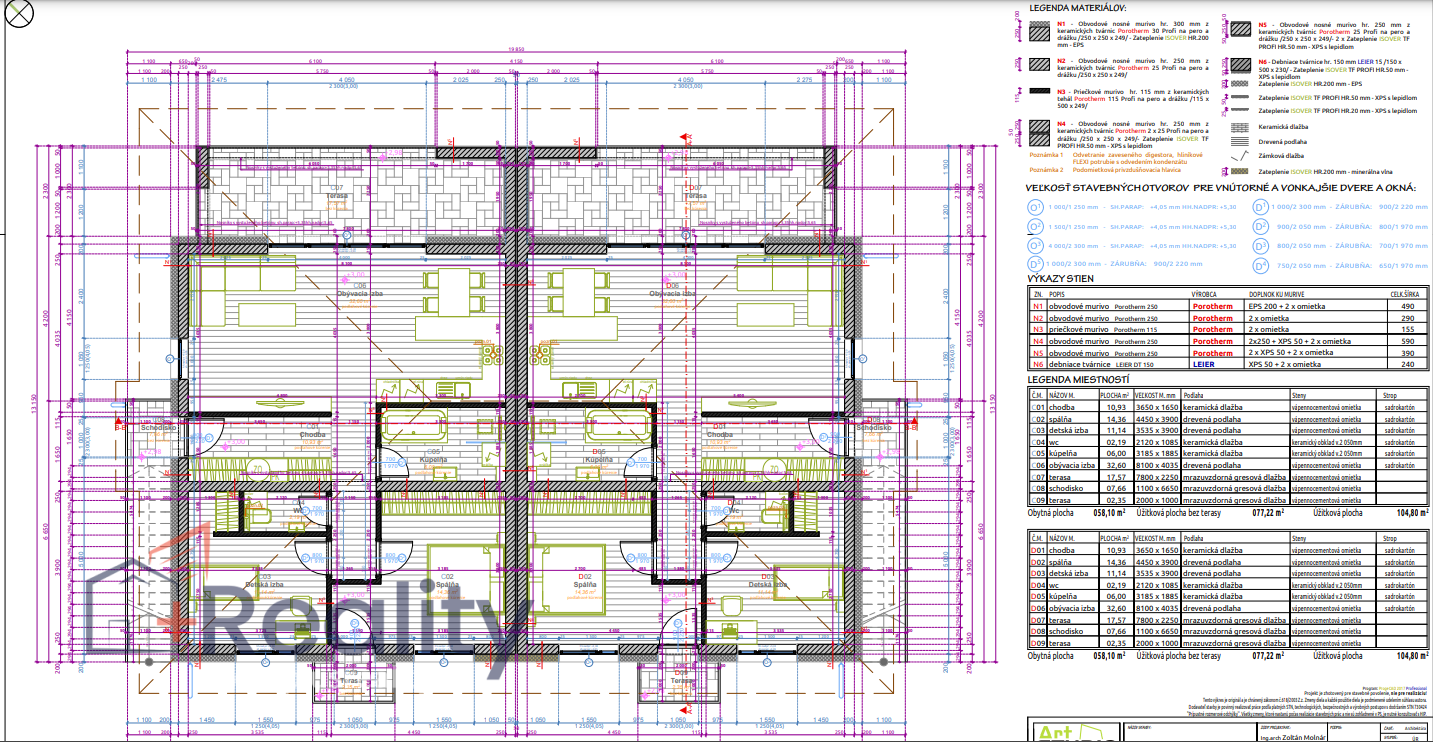
Task: Click the Art studio logo in title block
Action: coord(1078,733)
